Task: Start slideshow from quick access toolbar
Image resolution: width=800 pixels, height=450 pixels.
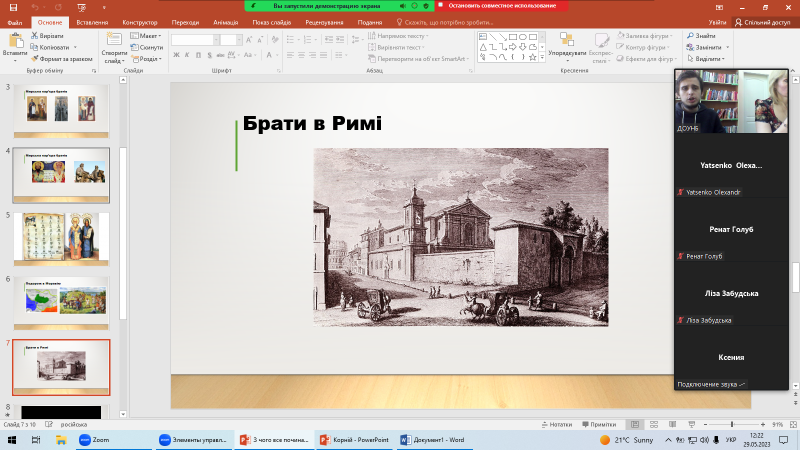Action: point(81,7)
